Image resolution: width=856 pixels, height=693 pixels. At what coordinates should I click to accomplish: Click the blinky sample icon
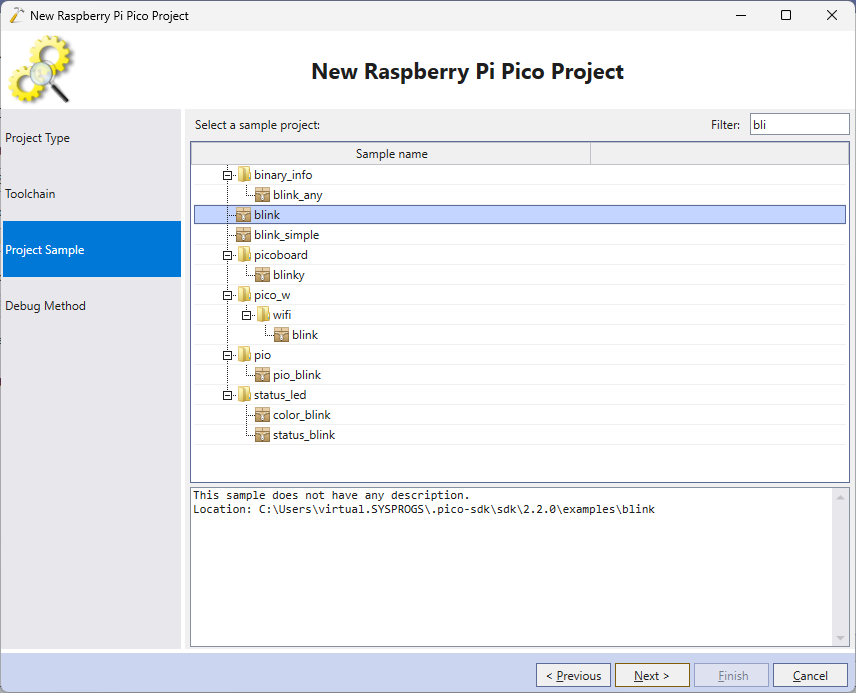(263, 275)
